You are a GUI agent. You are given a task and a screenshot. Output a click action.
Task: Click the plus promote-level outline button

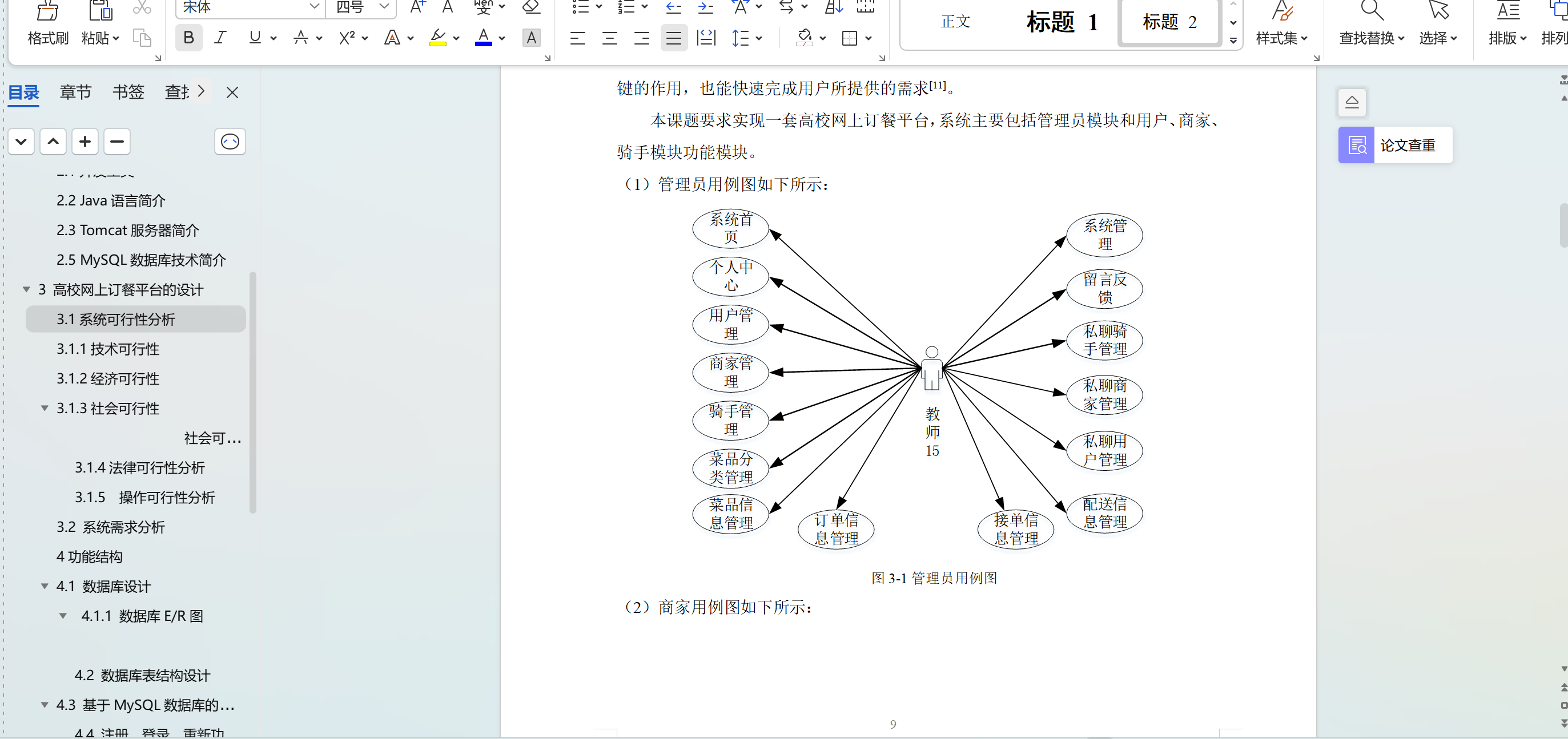85,142
